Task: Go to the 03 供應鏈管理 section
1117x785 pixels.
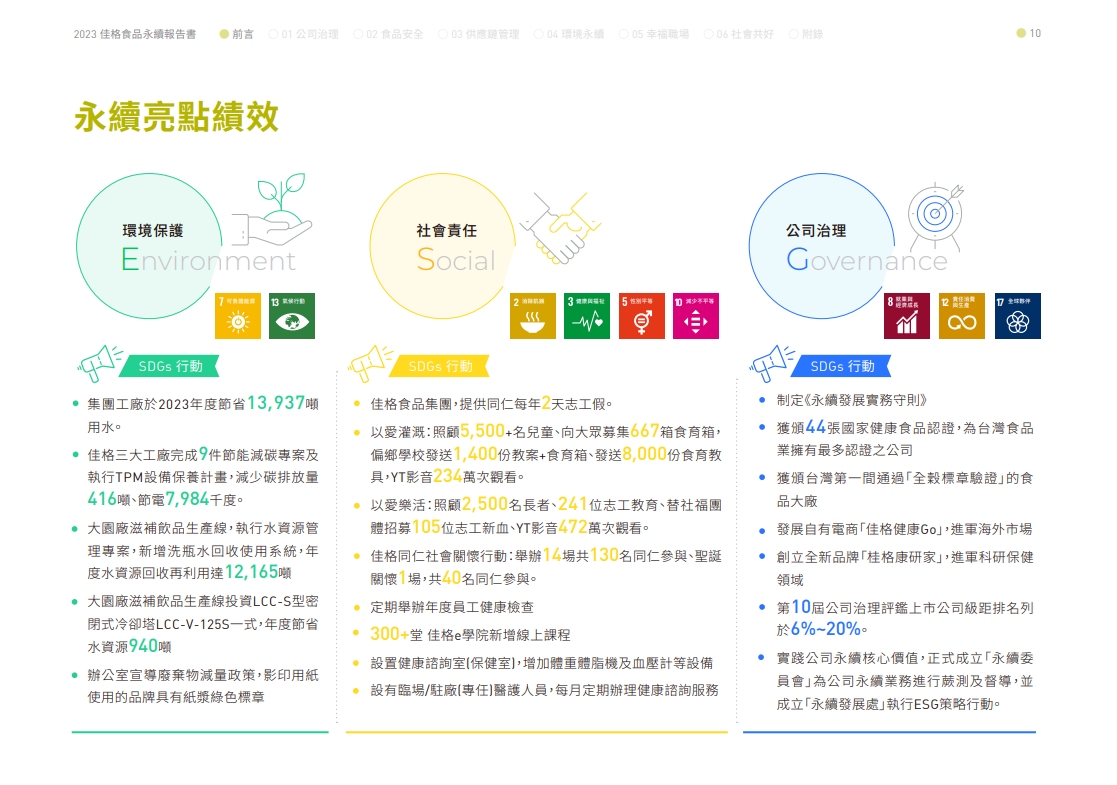Action: click(x=479, y=33)
